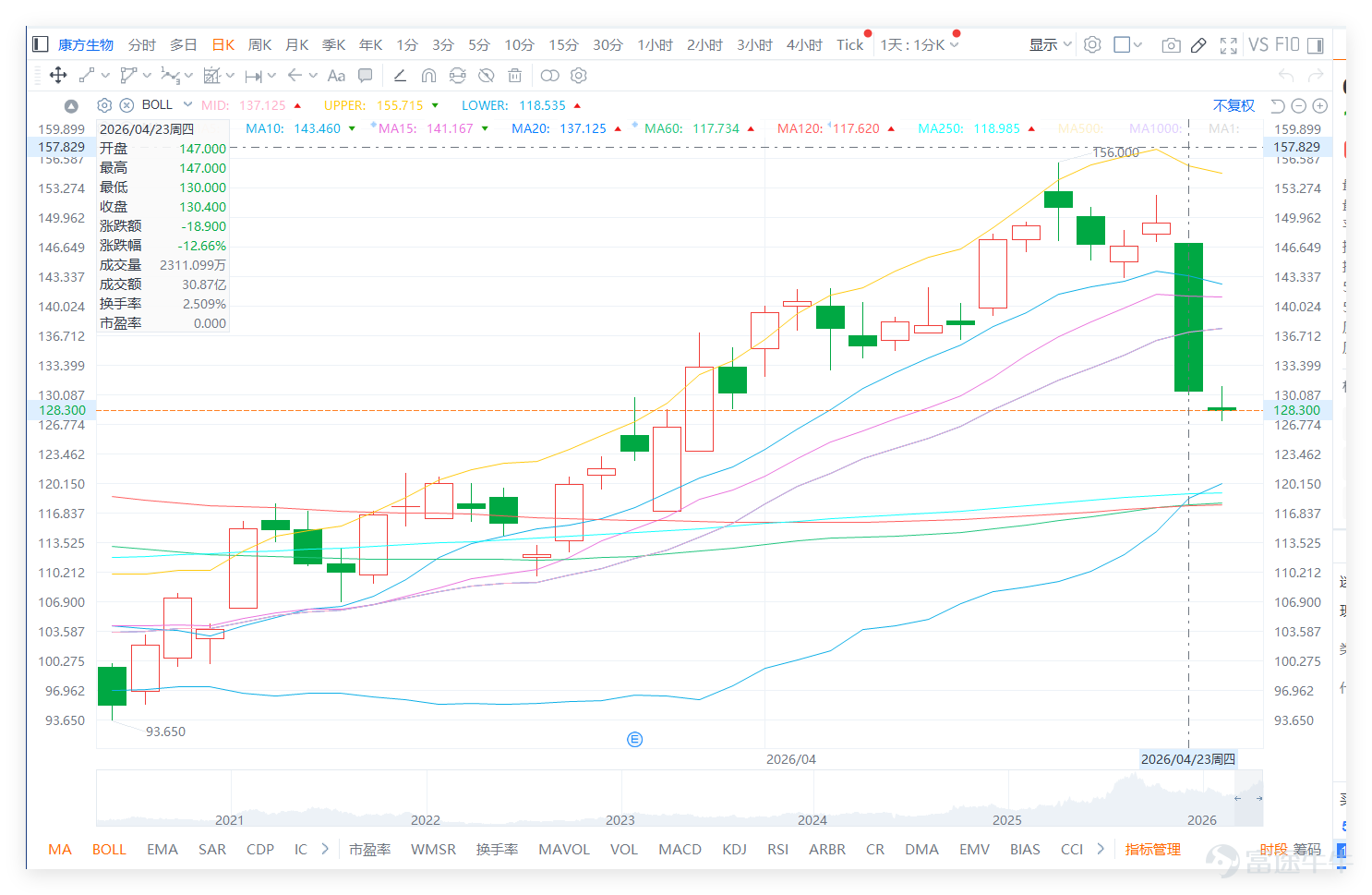
Task: Take a chart screenshot with camera icon
Action: point(1171,44)
